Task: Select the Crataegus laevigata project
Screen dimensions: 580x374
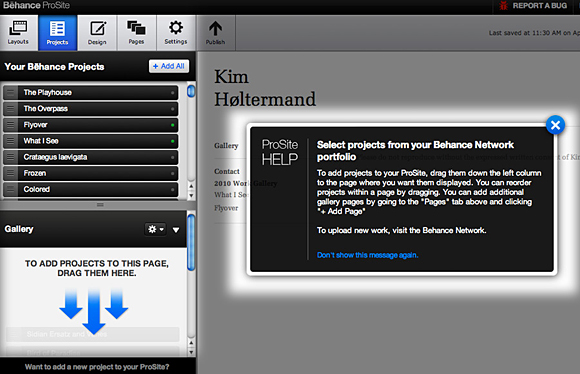Action: 91,157
